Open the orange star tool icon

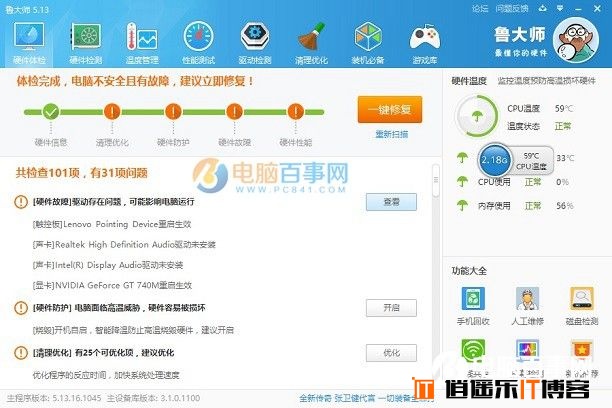582,350
